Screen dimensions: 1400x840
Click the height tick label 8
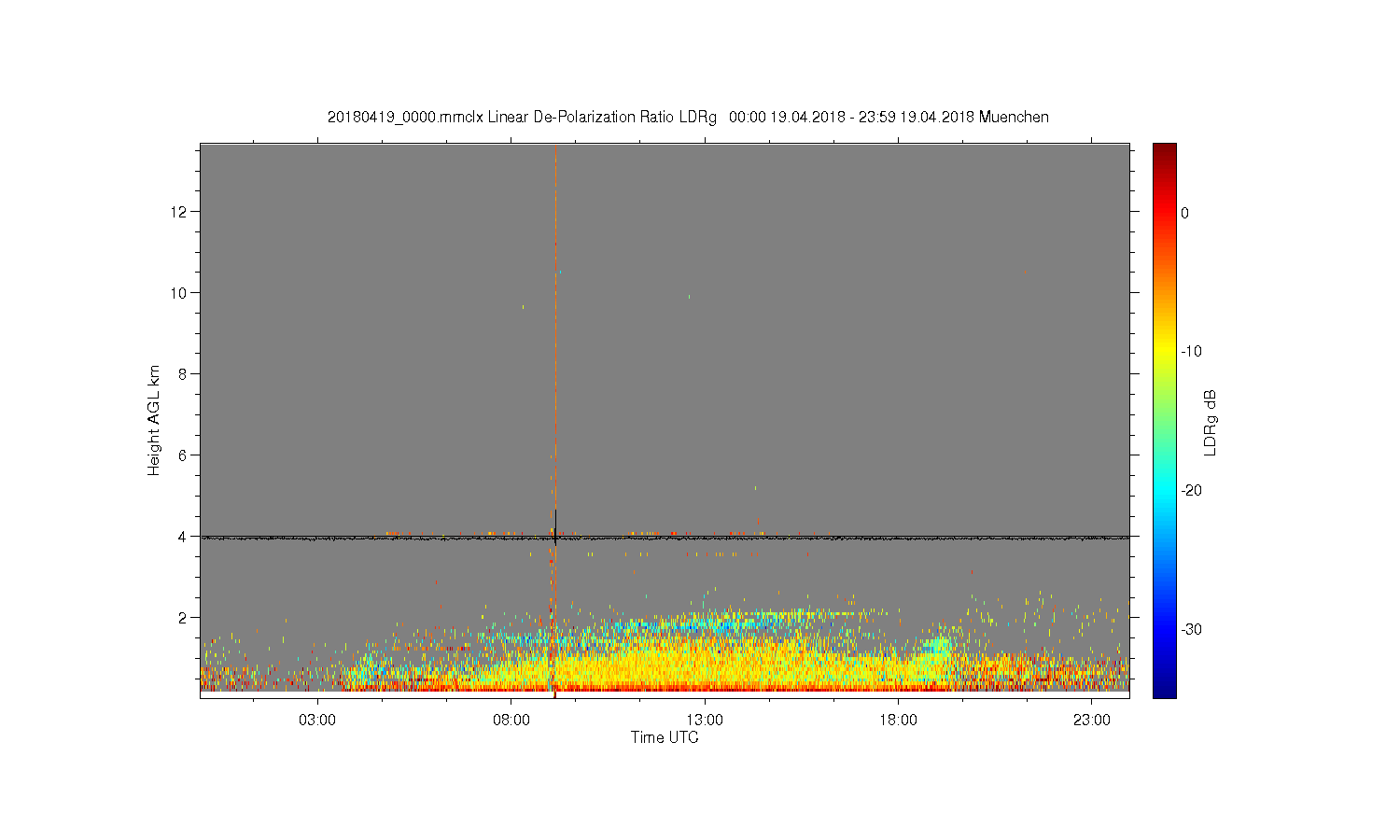[x=183, y=374]
